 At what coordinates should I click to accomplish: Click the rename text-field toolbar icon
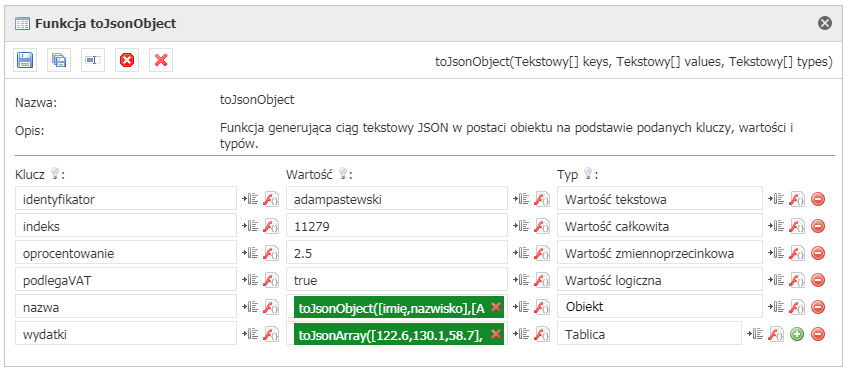(x=92, y=60)
